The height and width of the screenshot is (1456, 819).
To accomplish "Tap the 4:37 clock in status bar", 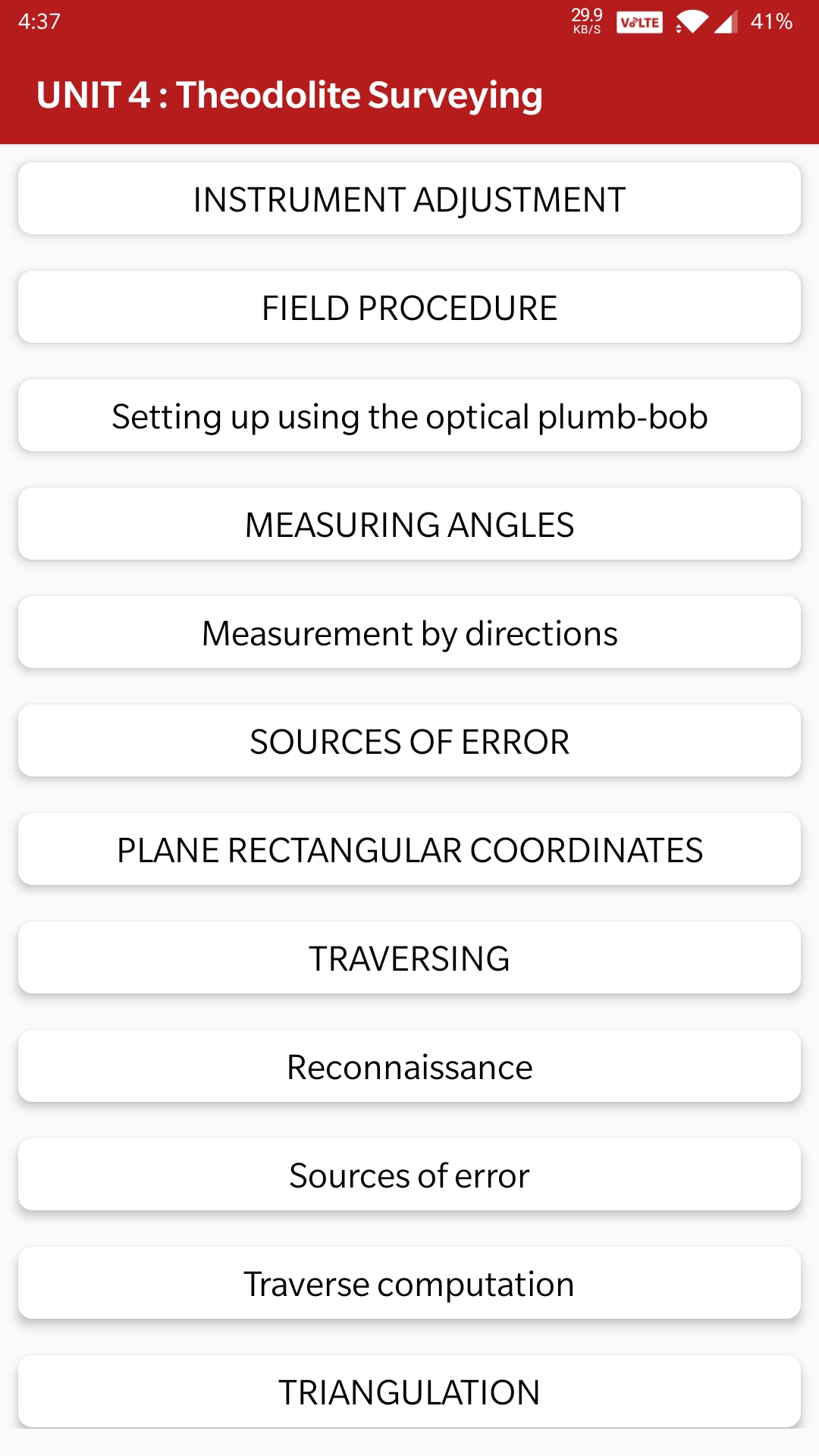I will coord(39,21).
